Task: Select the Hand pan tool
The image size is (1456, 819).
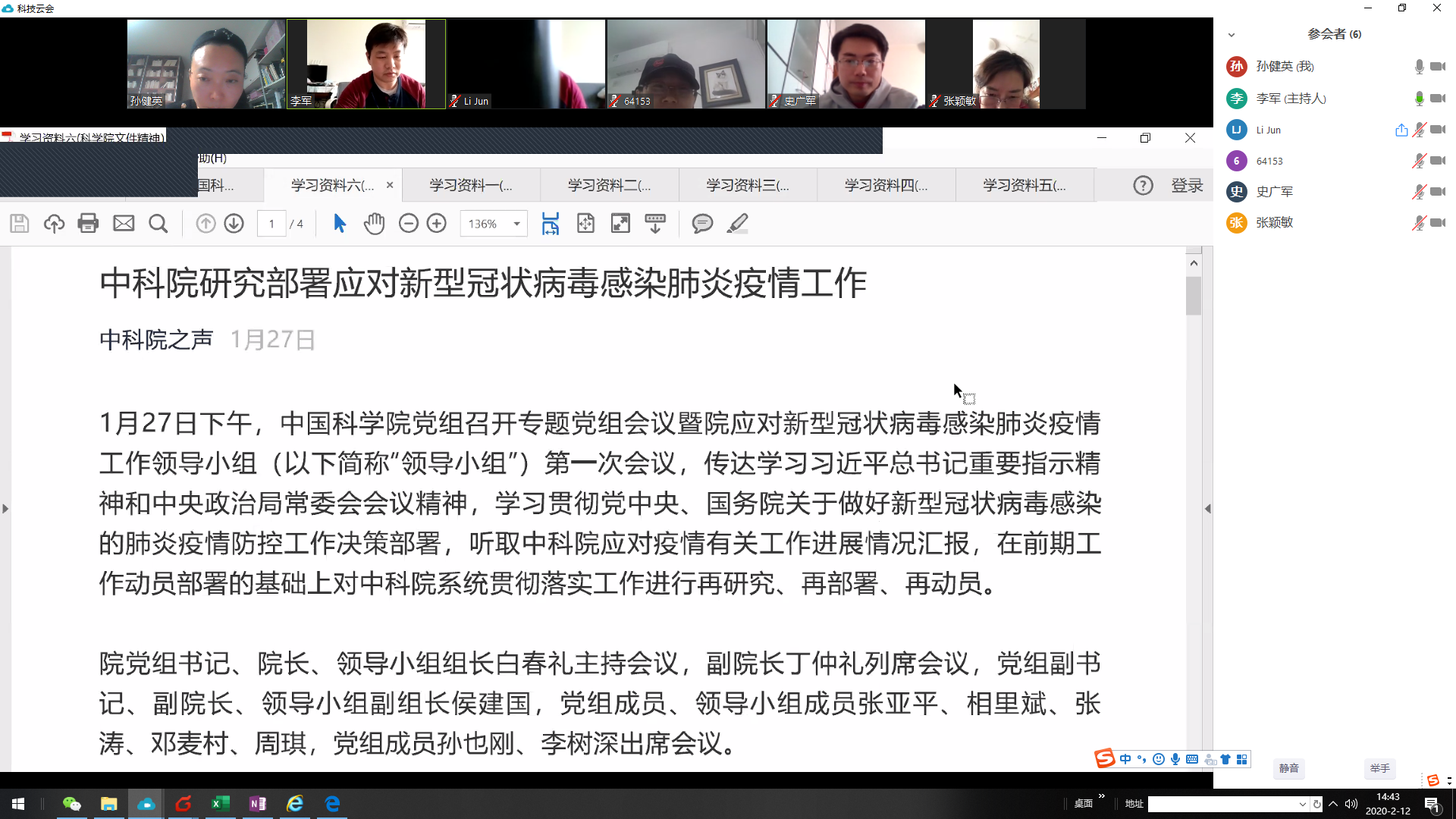Action: [374, 224]
